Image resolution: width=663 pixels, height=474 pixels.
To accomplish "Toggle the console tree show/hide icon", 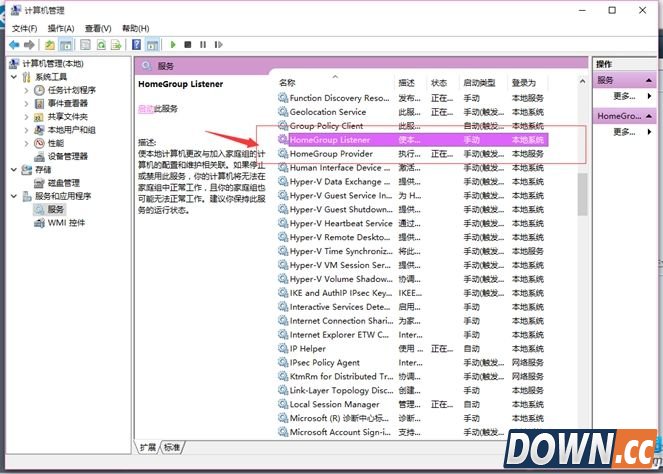I will pyautogui.click(x=66, y=44).
